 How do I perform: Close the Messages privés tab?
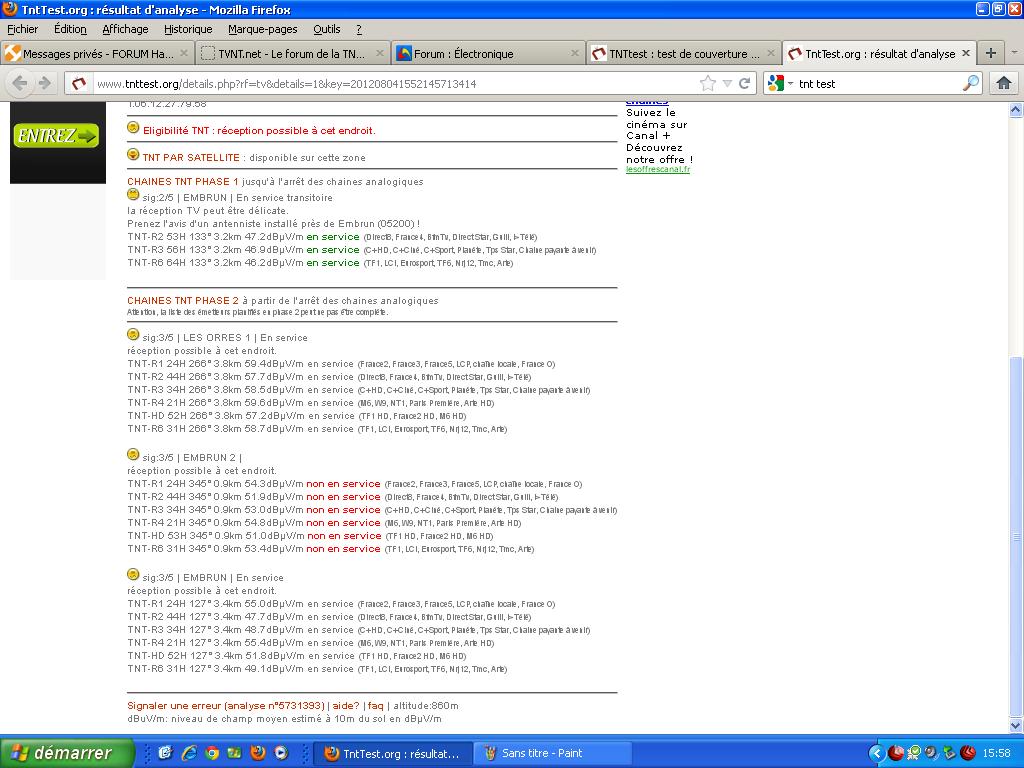click(x=184, y=54)
